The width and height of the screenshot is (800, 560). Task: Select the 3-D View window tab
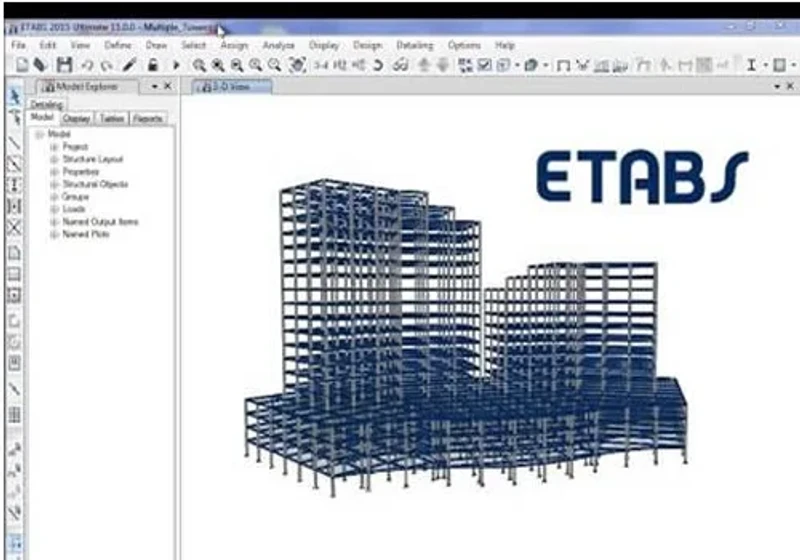coord(232,86)
